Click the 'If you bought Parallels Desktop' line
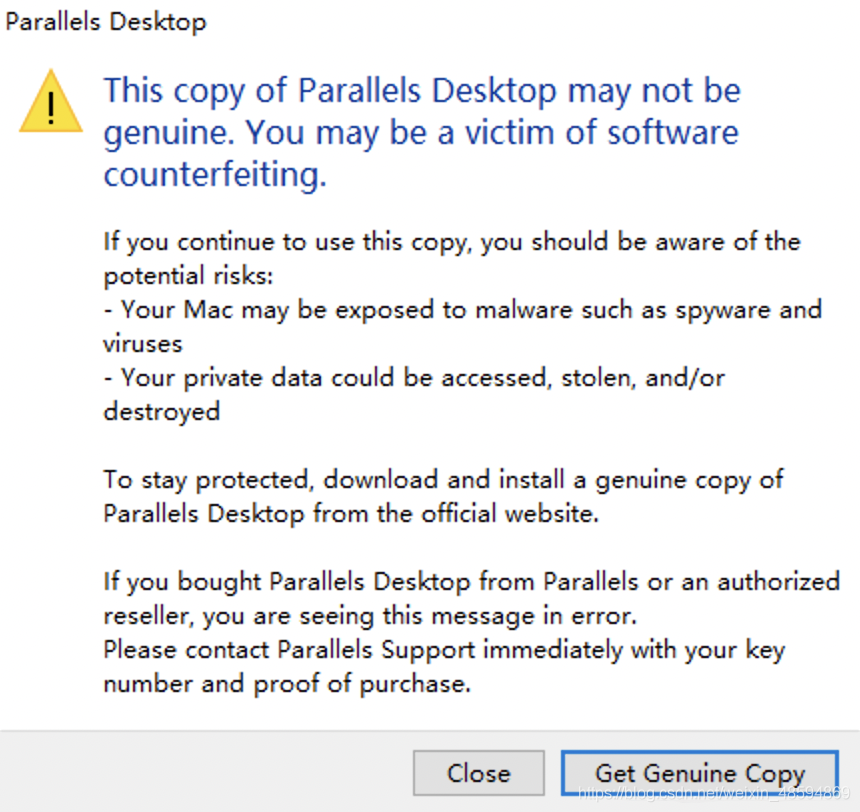860x812 pixels. click(x=472, y=582)
